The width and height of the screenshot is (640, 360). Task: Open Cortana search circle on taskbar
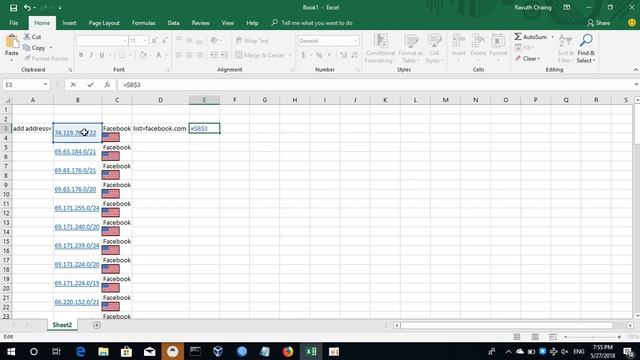(x=34, y=351)
